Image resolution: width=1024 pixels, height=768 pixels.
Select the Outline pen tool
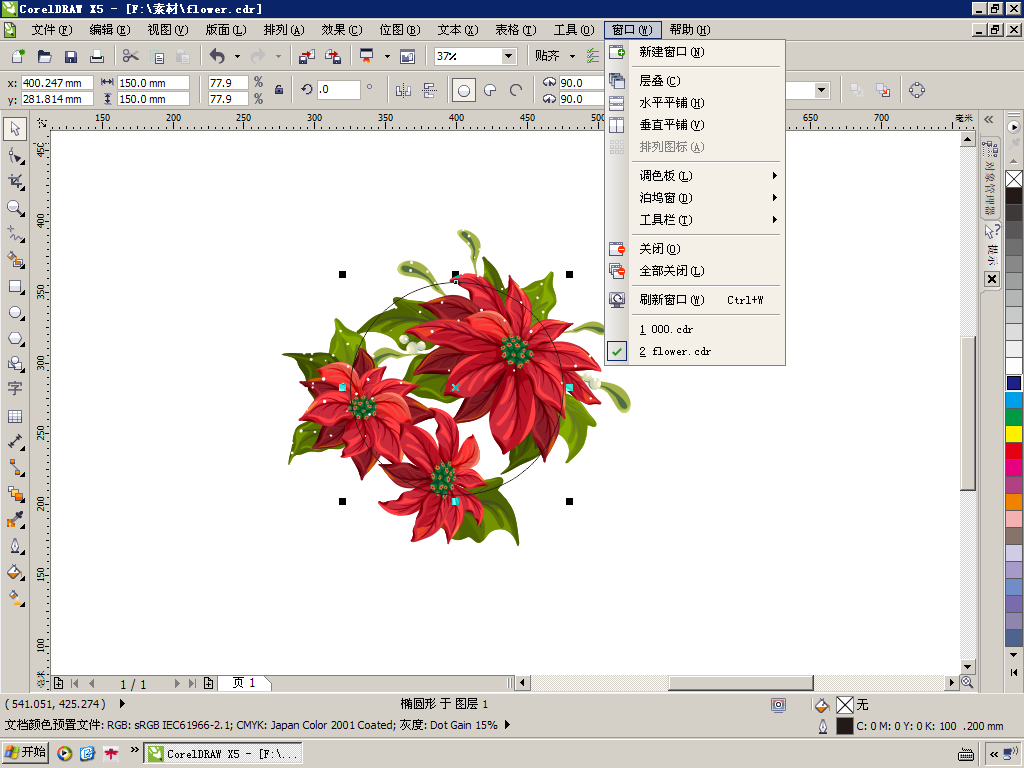[14, 546]
